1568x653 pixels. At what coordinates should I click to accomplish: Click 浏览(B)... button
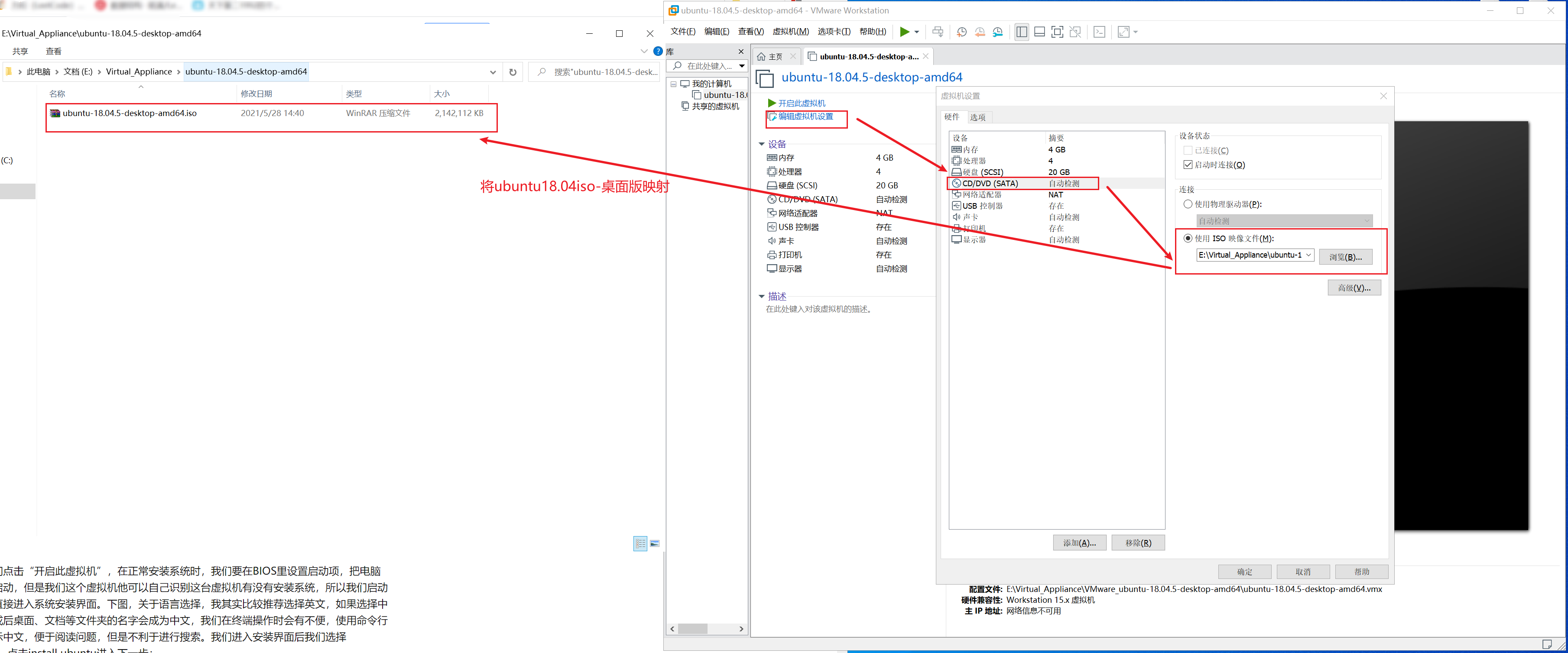[x=1346, y=257]
